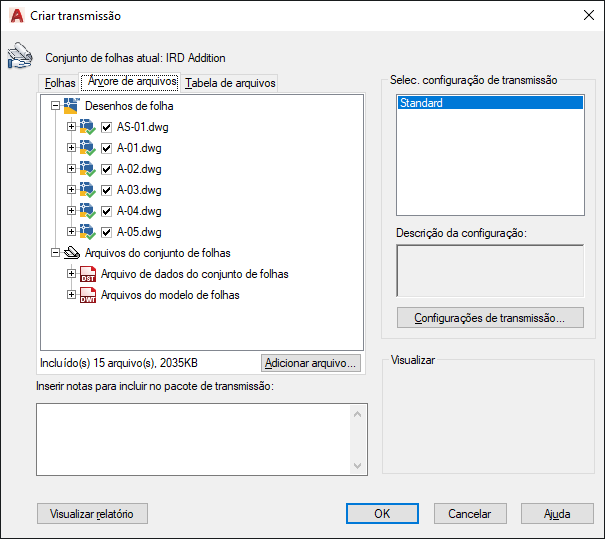Click the sheet set icon beside Conjunto de folhas atual
This screenshot has height=539, width=605.
(x=20, y=57)
